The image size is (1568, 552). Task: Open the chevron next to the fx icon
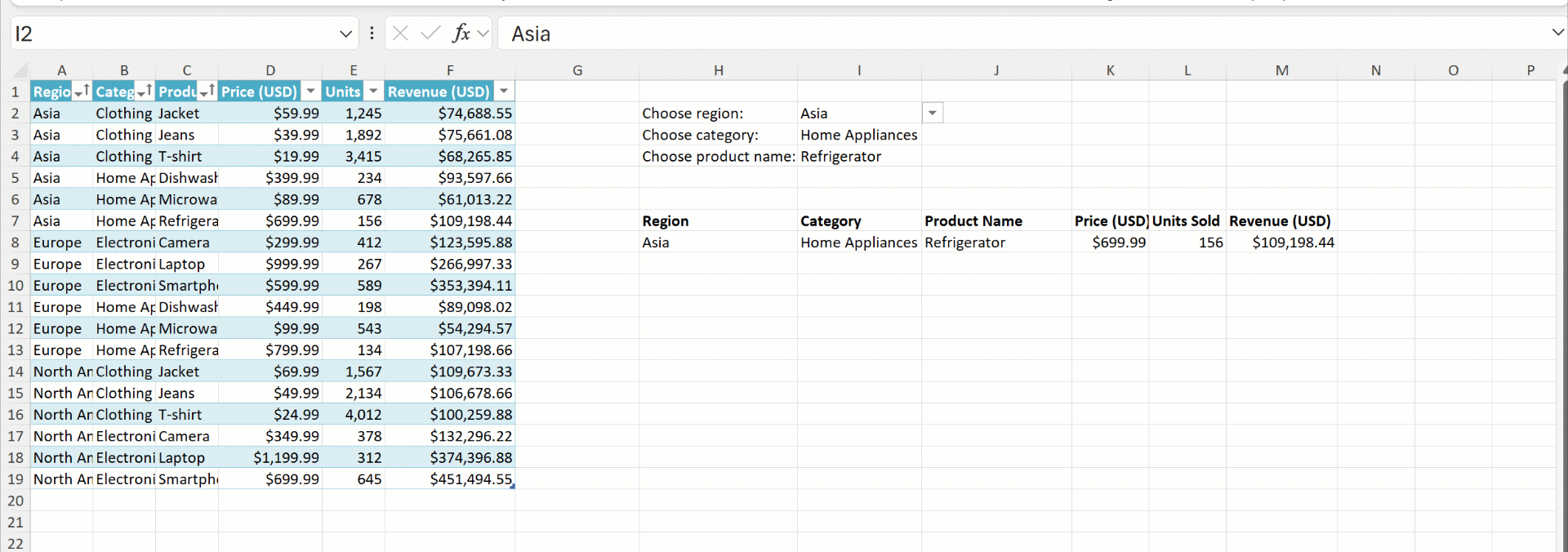click(x=483, y=33)
